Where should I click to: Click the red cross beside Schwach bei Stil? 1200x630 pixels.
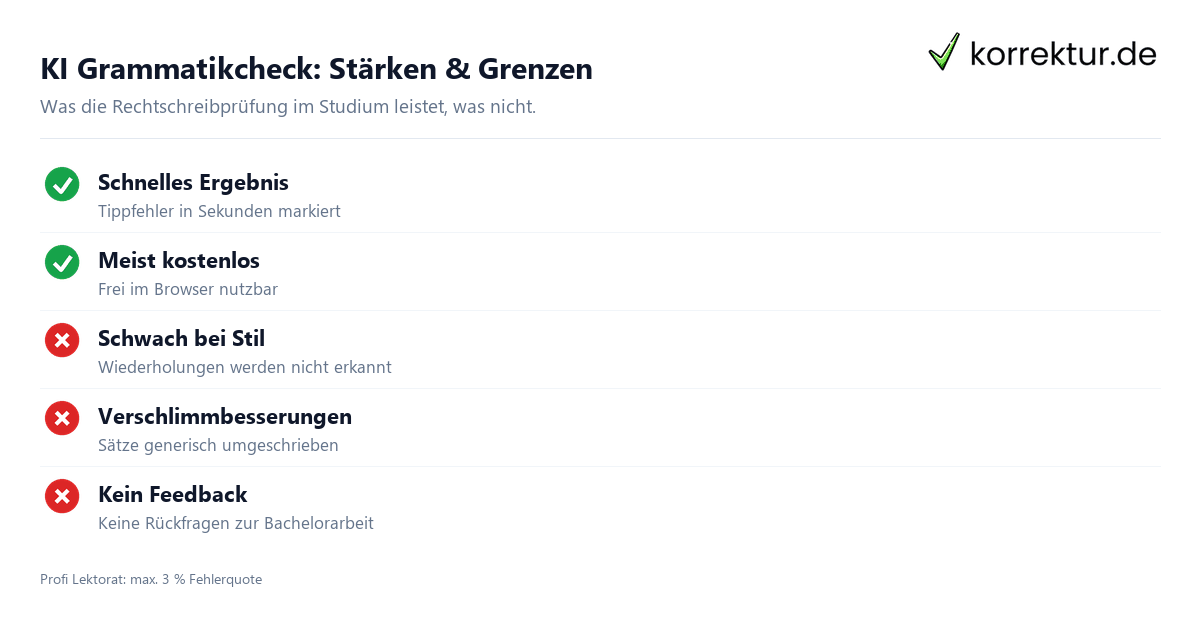(62, 340)
